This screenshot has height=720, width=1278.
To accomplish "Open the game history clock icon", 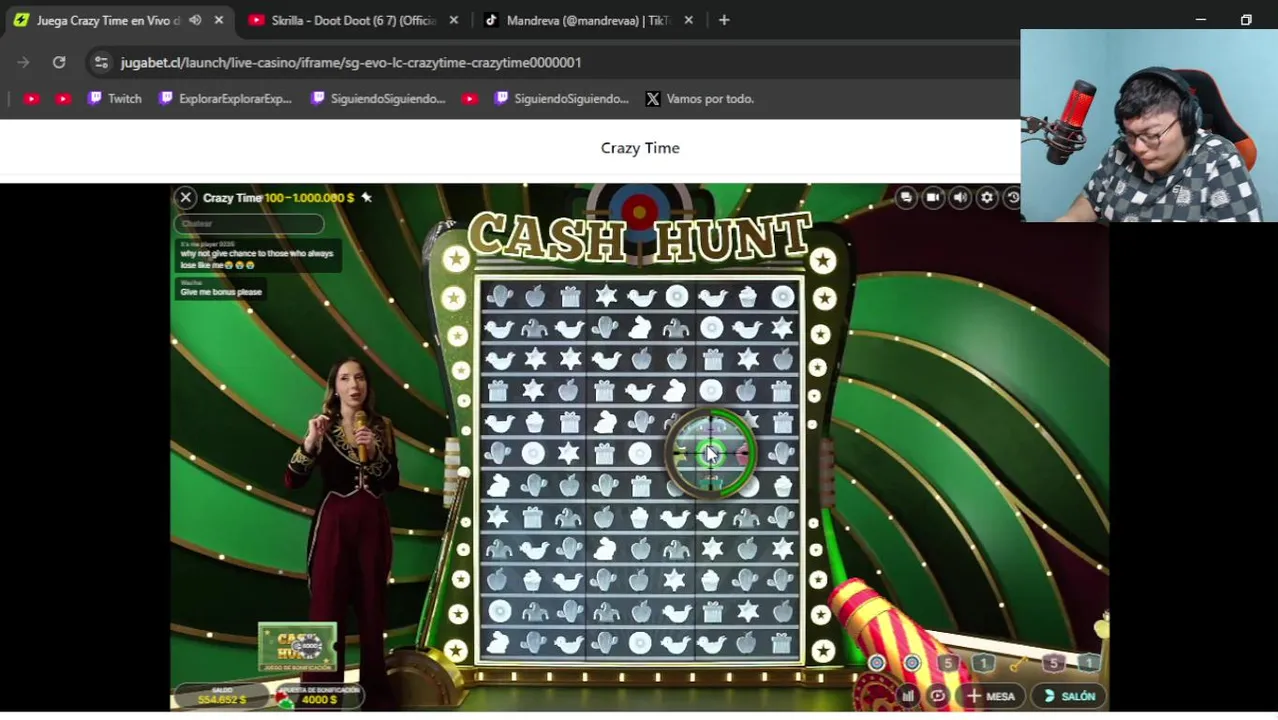I will (1013, 198).
